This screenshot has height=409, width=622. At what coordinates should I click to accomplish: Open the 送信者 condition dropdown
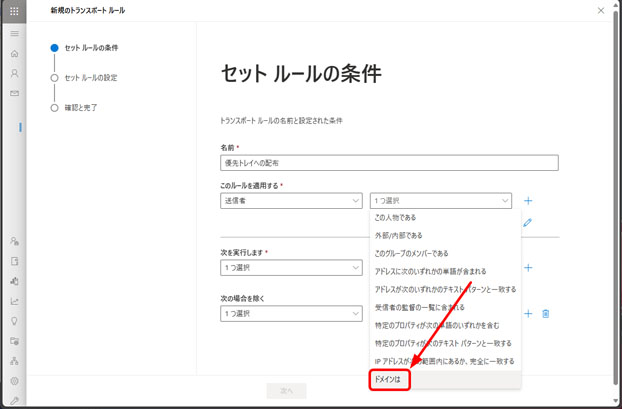291,201
